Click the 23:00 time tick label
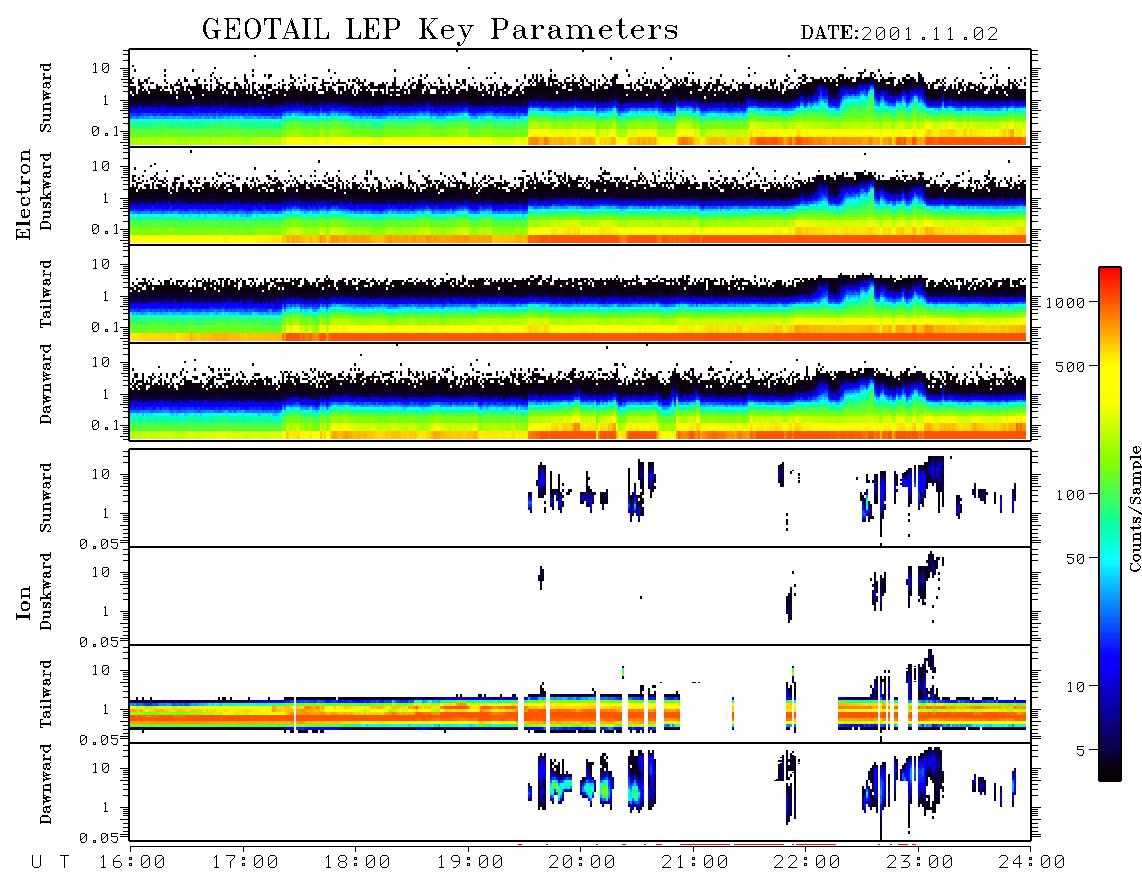Screen dimensions: 1142x880 [920, 862]
